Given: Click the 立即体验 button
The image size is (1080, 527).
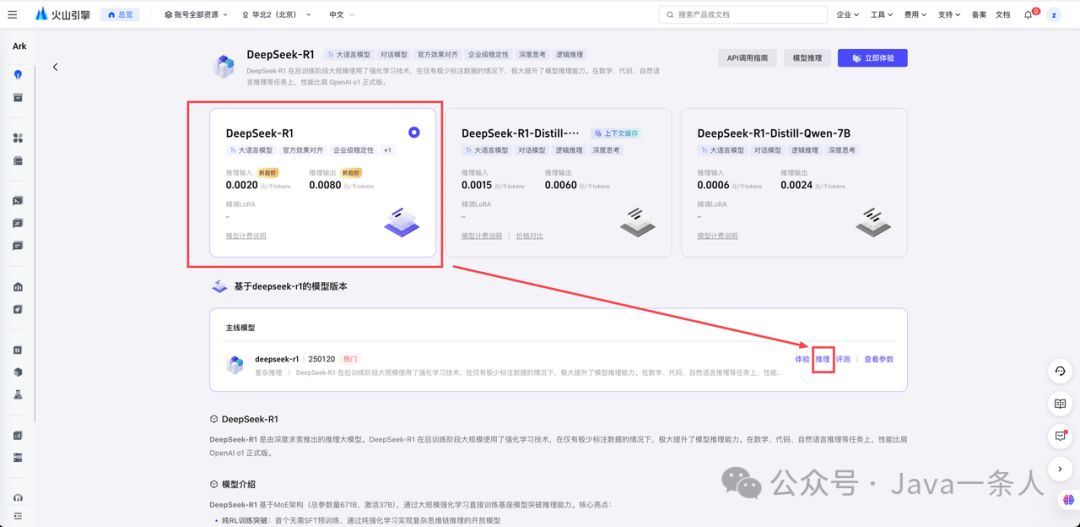Looking at the screenshot, I should pyautogui.click(x=873, y=59).
